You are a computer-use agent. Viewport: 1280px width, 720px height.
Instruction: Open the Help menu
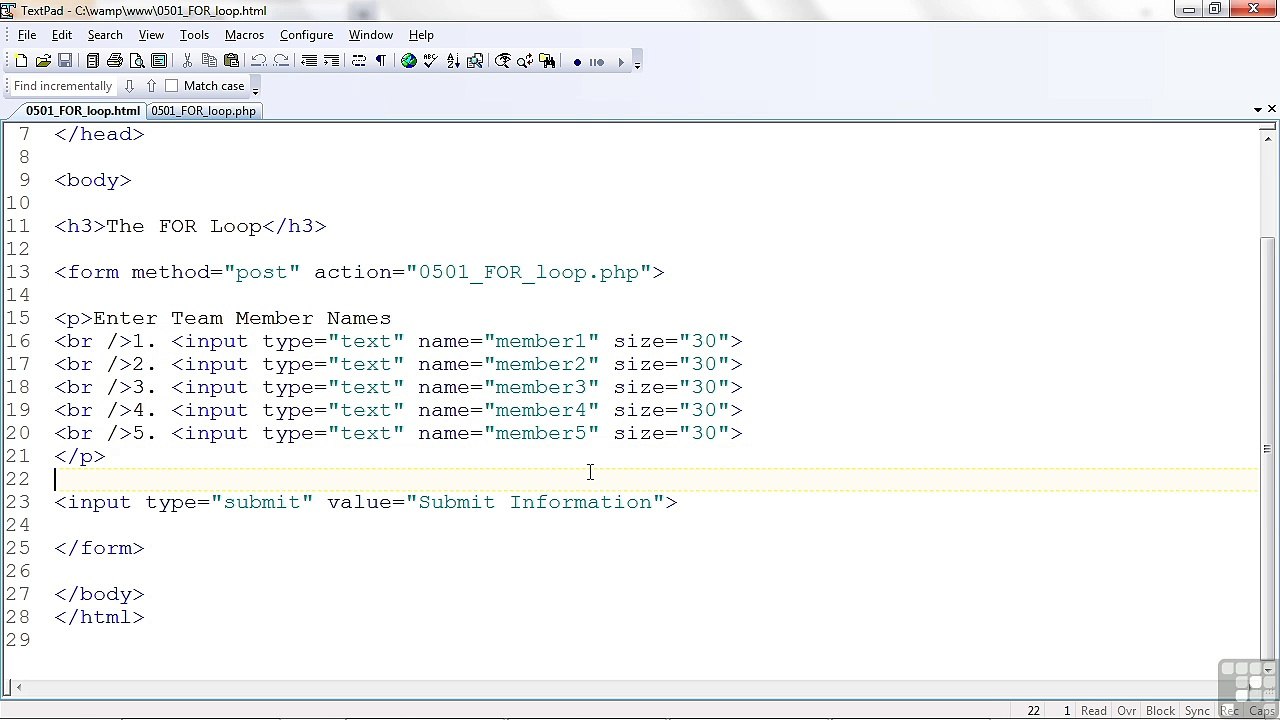[x=421, y=35]
